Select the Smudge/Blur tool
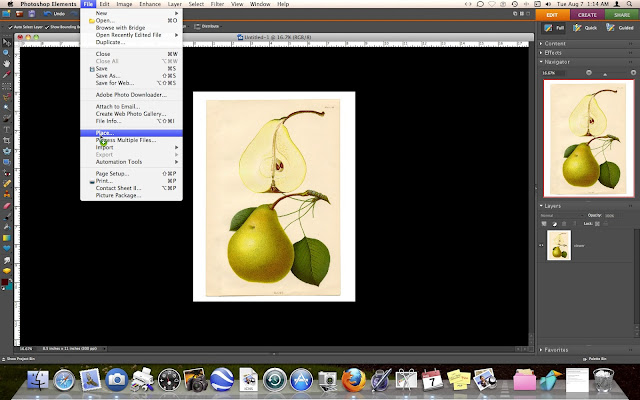 tap(7, 260)
